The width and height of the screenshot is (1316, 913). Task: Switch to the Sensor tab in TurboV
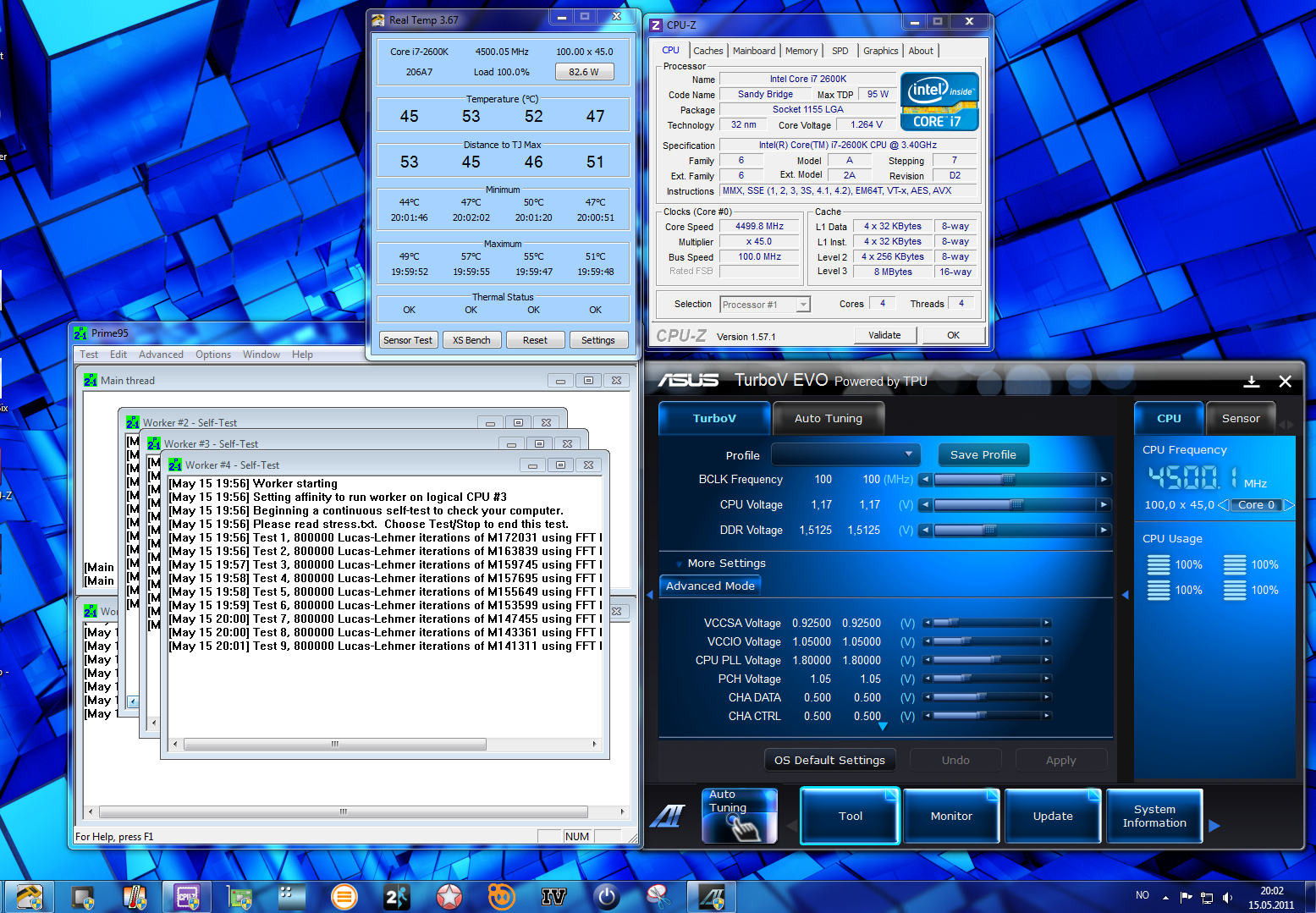[1241, 419]
